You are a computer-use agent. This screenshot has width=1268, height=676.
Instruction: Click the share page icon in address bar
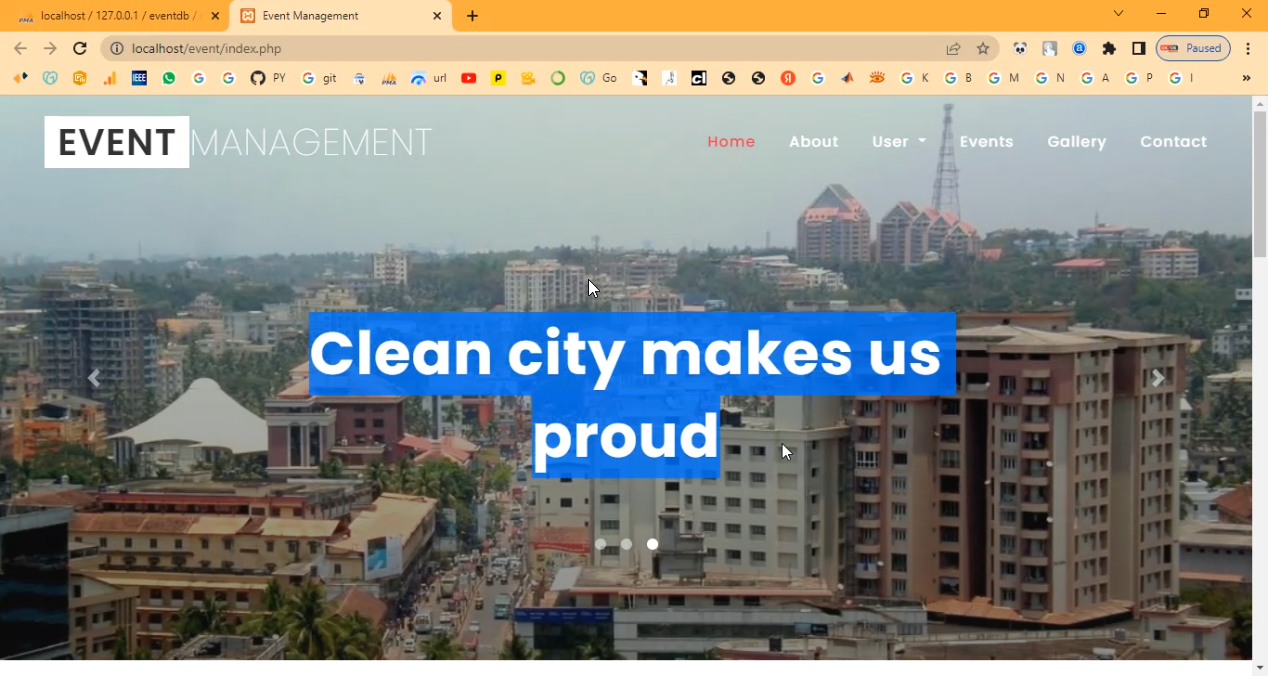[x=953, y=48]
